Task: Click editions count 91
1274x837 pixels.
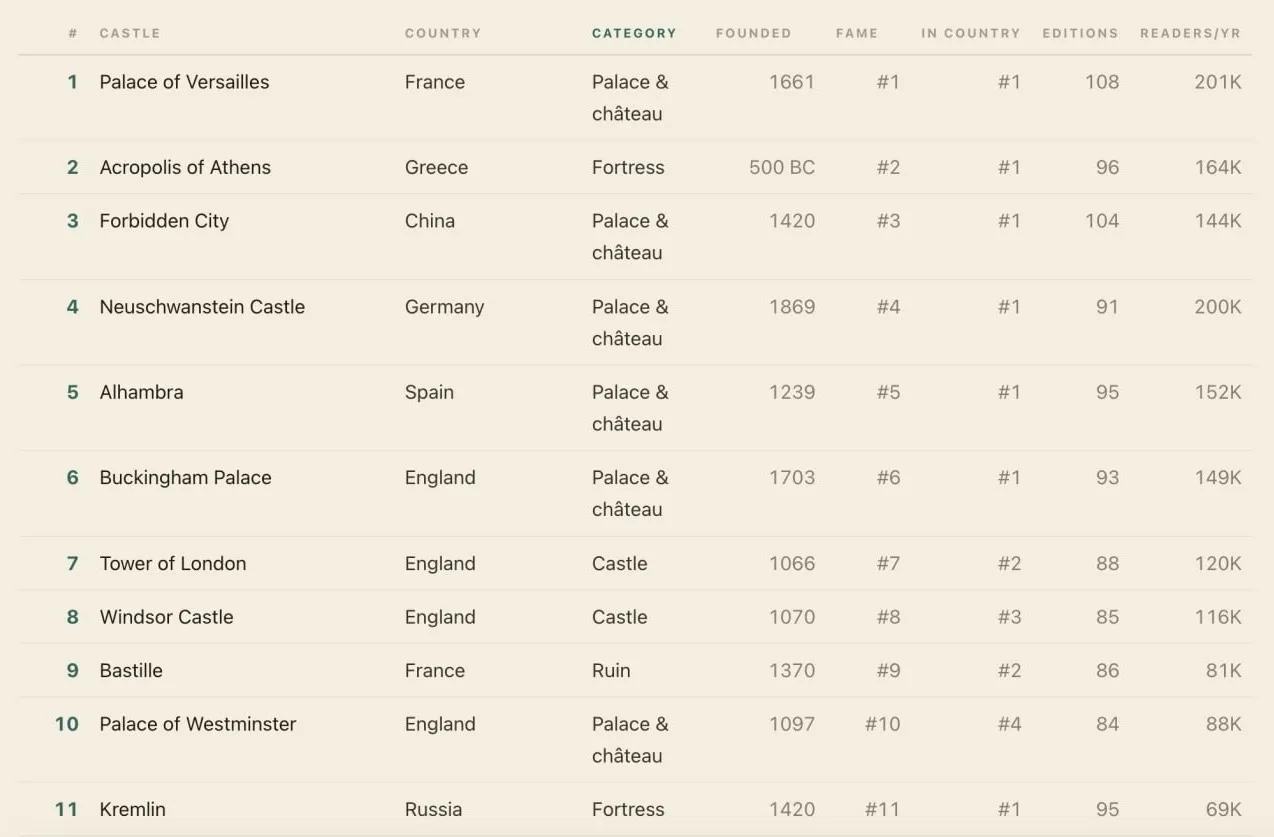Action: (1107, 307)
